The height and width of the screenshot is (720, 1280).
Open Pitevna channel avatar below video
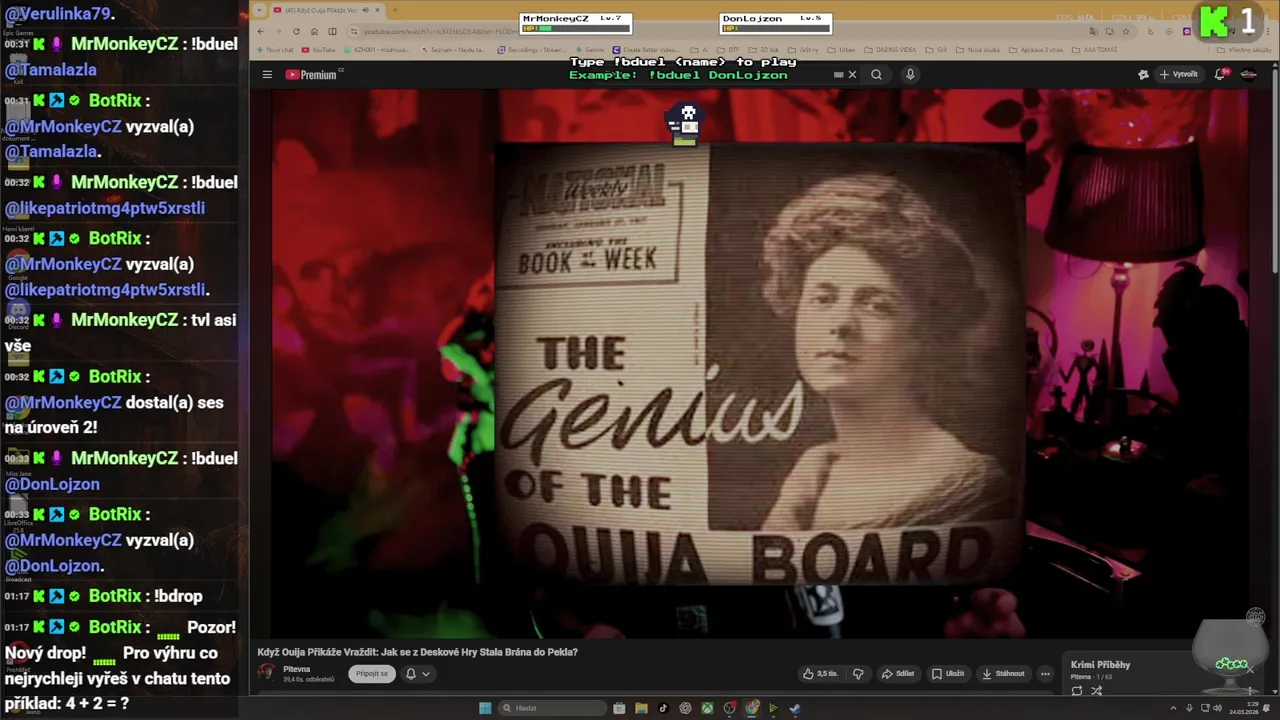click(266, 673)
